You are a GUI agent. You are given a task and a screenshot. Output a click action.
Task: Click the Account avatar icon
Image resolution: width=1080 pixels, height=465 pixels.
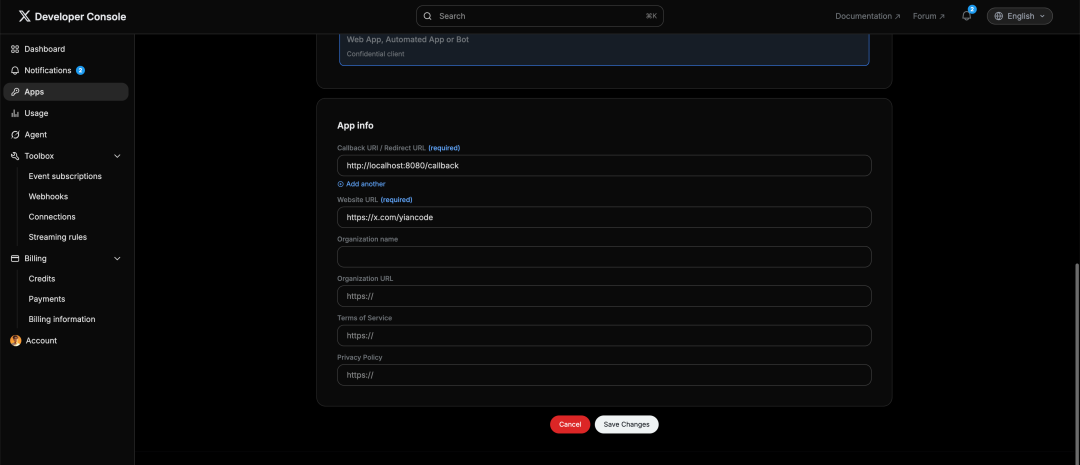point(16,340)
